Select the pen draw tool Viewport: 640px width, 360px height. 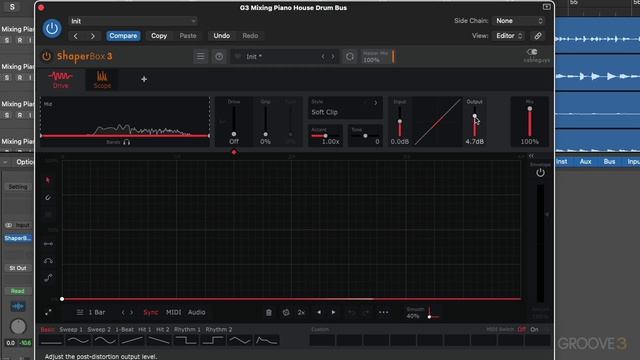48,198
